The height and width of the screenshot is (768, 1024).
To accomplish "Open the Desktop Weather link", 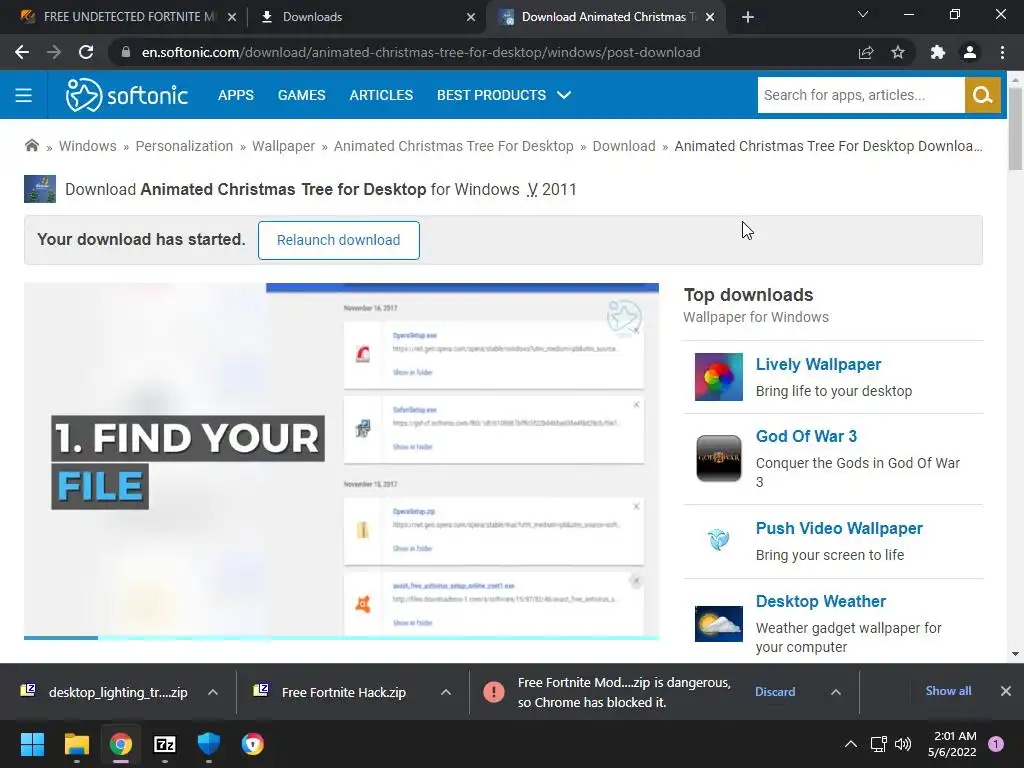I will [x=820, y=601].
